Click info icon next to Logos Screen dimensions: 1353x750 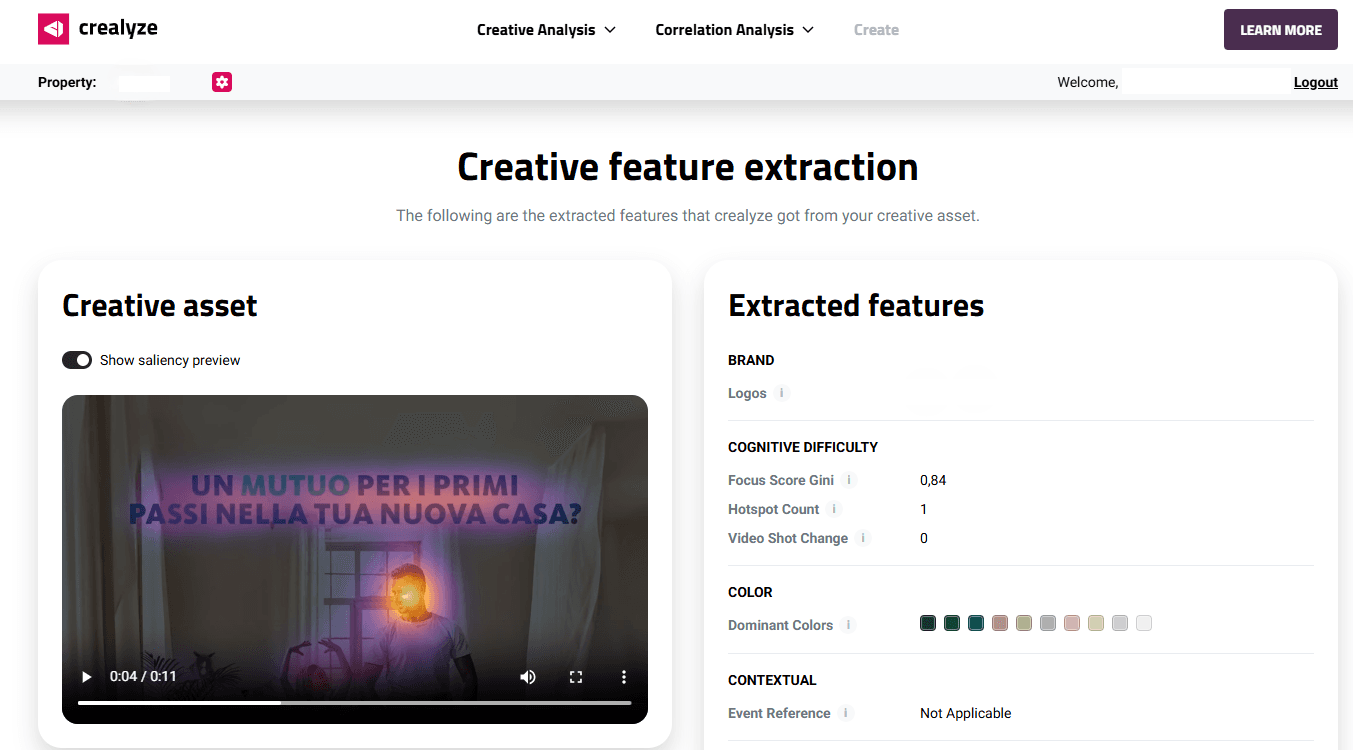coord(782,393)
